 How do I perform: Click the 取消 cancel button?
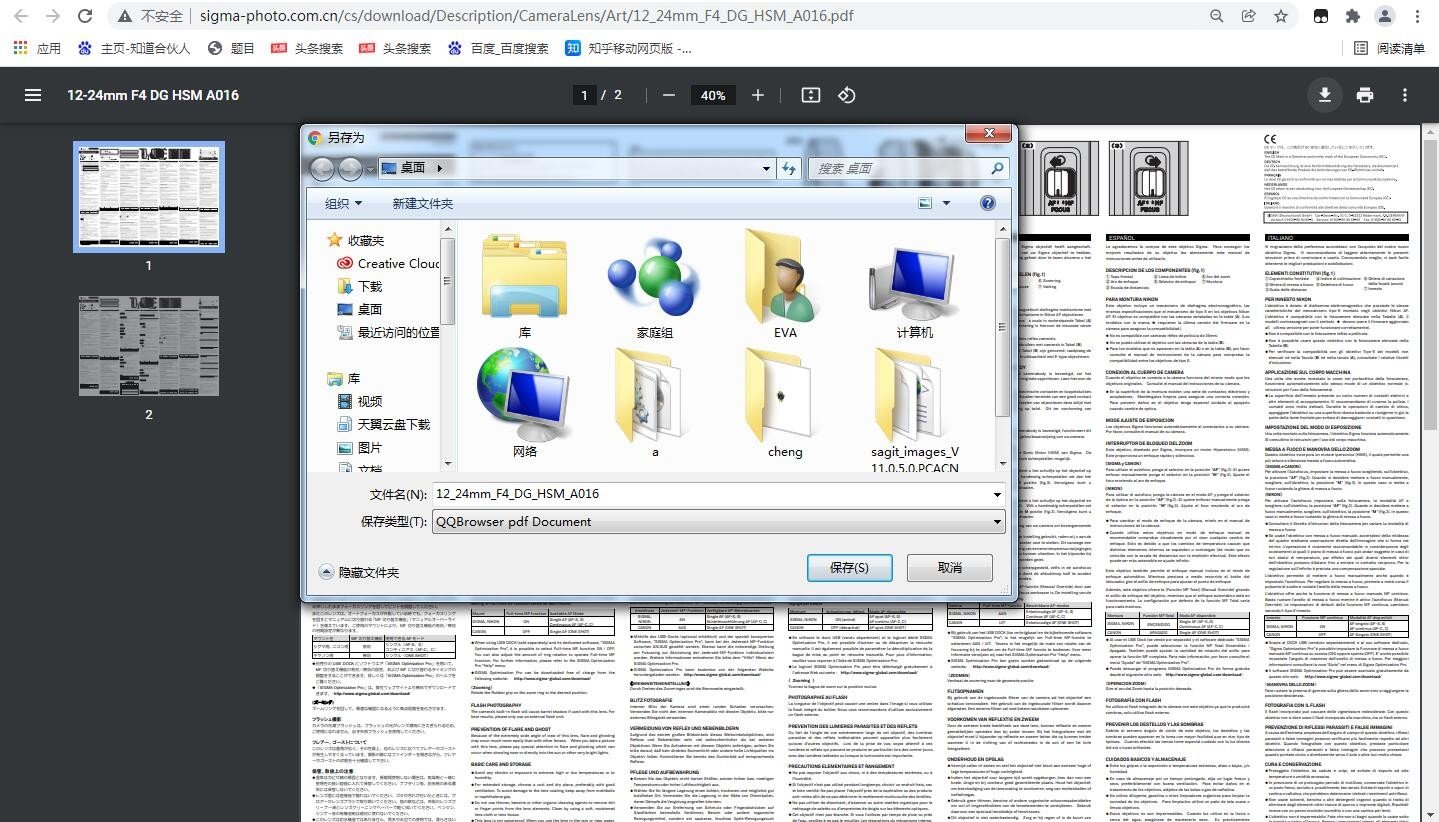point(949,567)
